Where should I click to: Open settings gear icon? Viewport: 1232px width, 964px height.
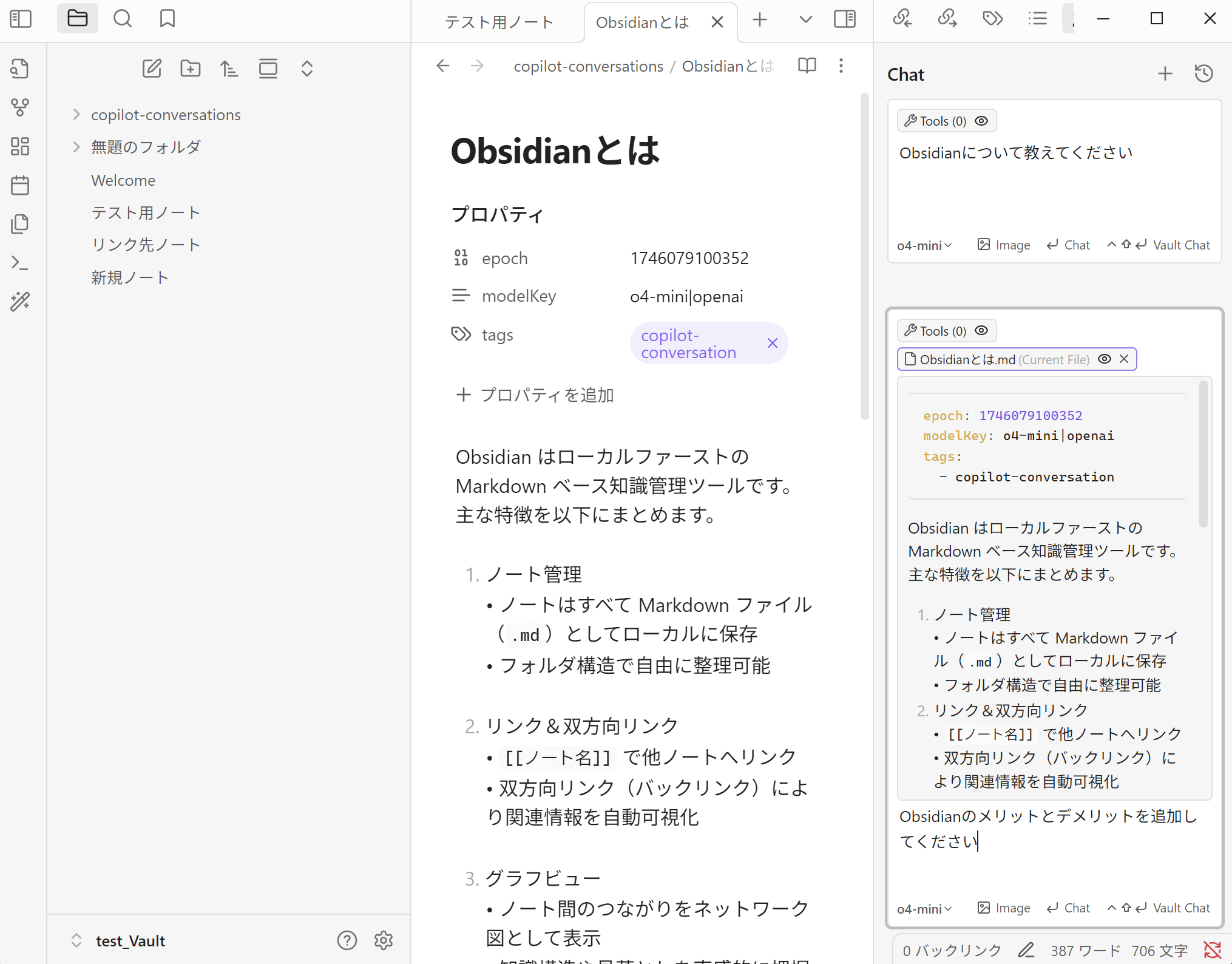pyautogui.click(x=384, y=940)
